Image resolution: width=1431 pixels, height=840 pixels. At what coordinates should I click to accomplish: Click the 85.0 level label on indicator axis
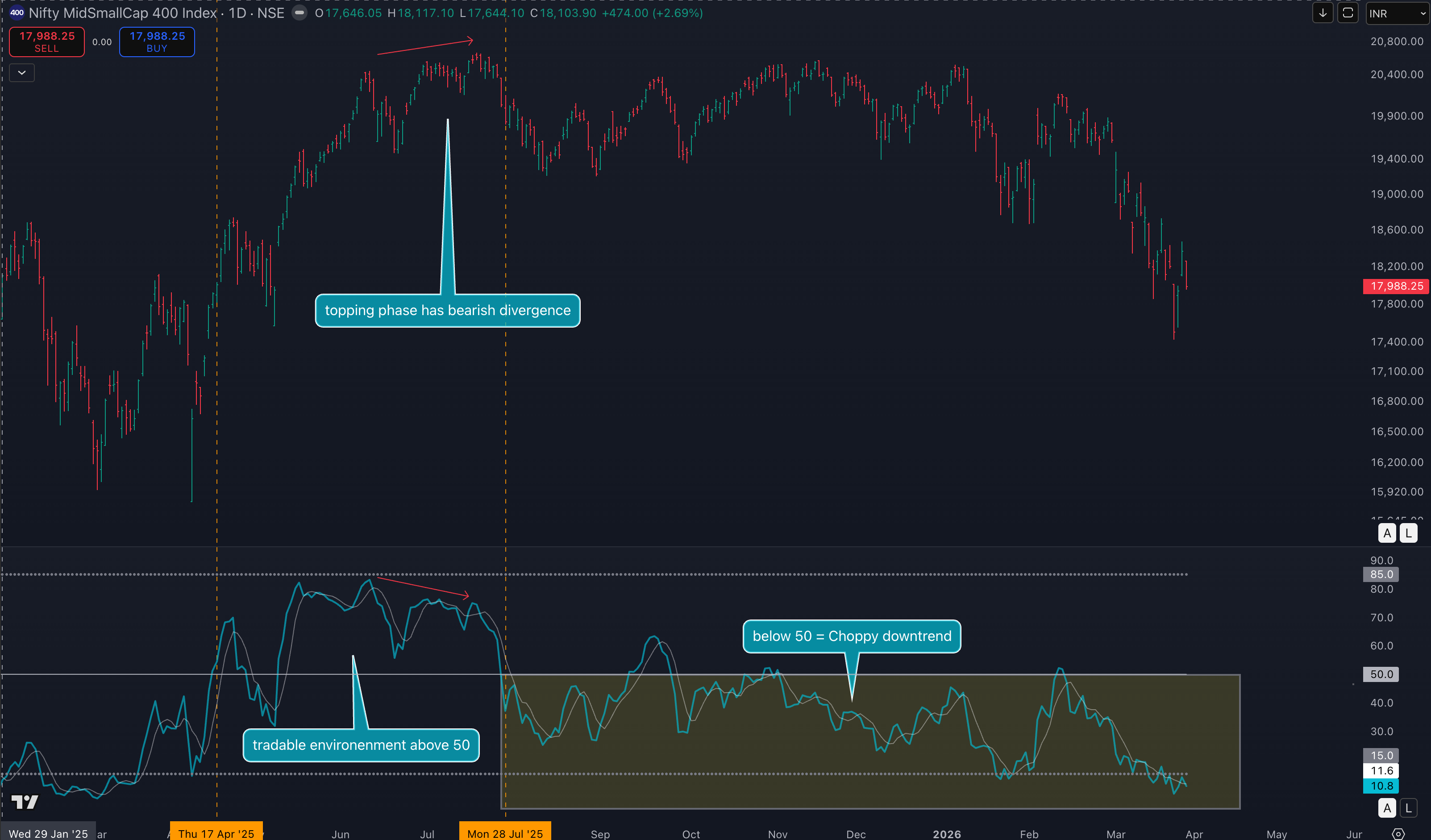pyautogui.click(x=1381, y=574)
